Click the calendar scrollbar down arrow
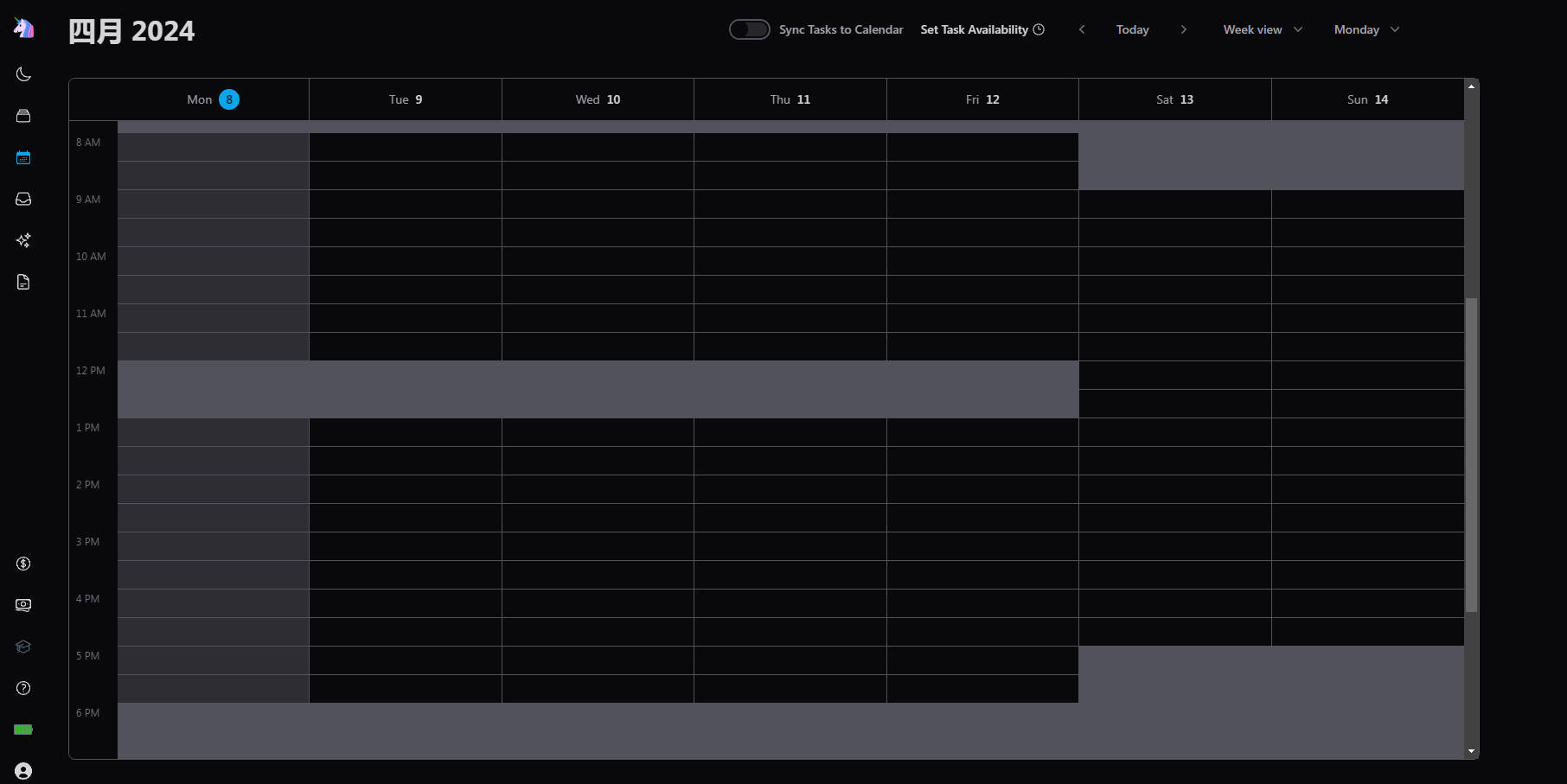Screen dimensions: 1567x784 (x=1471, y=752)
